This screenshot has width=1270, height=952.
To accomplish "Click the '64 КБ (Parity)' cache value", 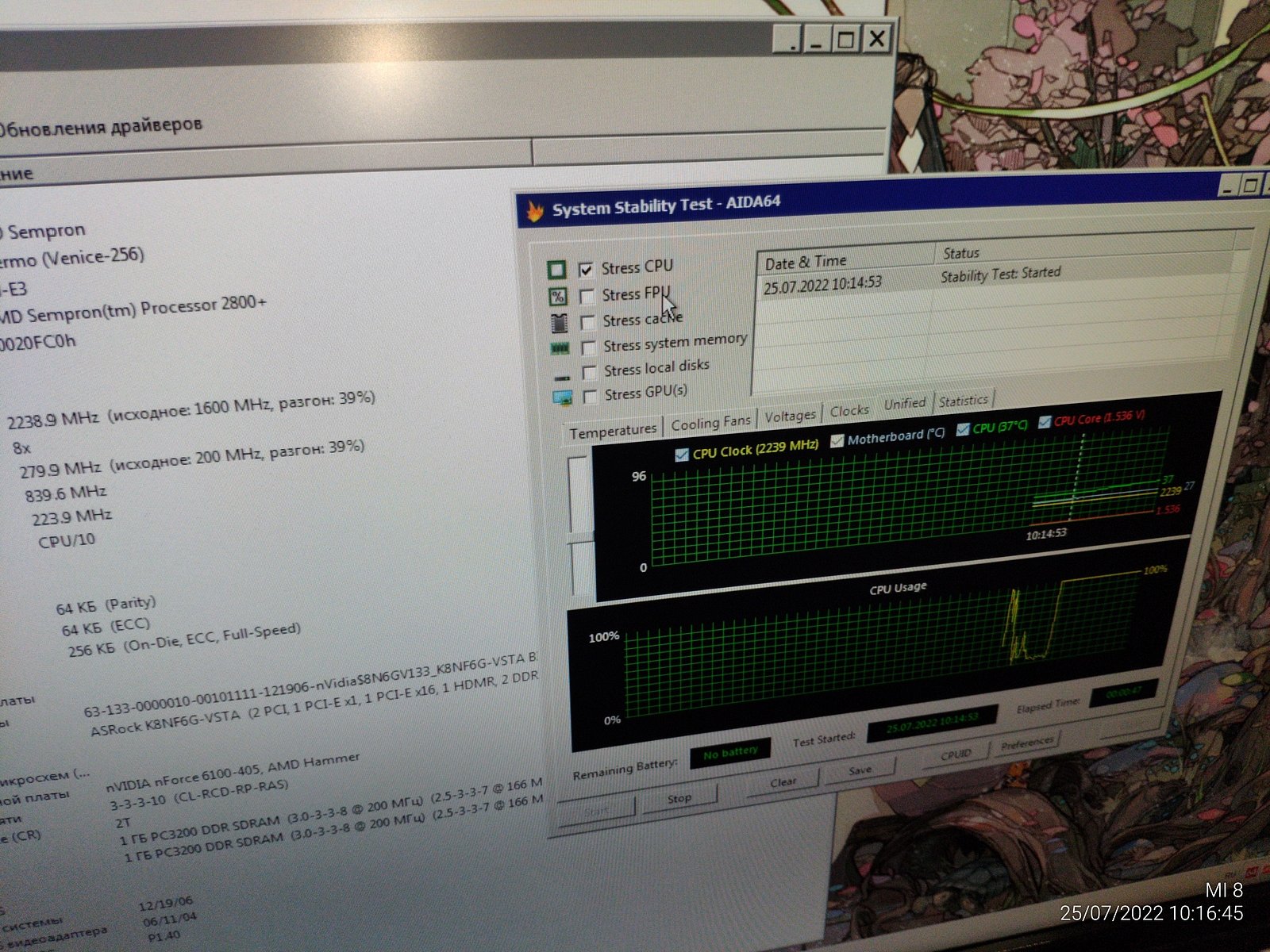I will [106, 605].
